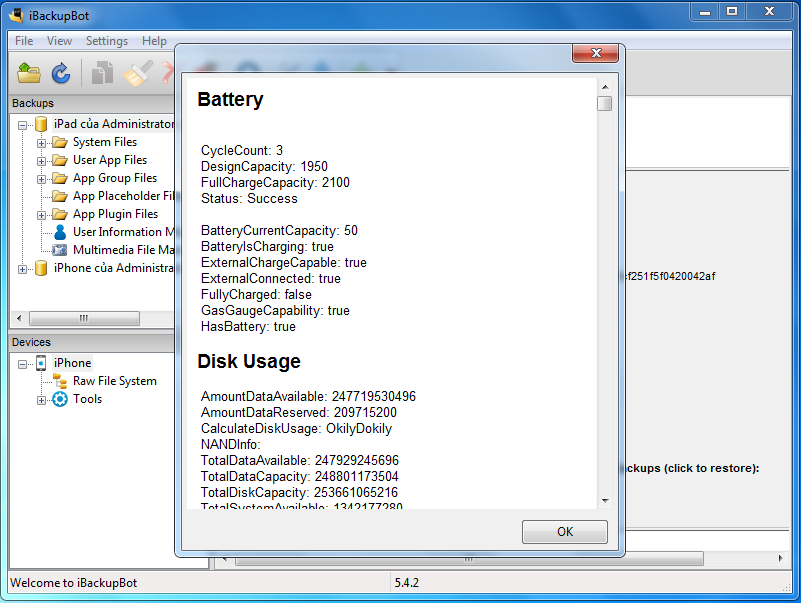Screen dimensions: 801x603
Task: Select the App Group Files folder
Action: (x=115, y=178)
